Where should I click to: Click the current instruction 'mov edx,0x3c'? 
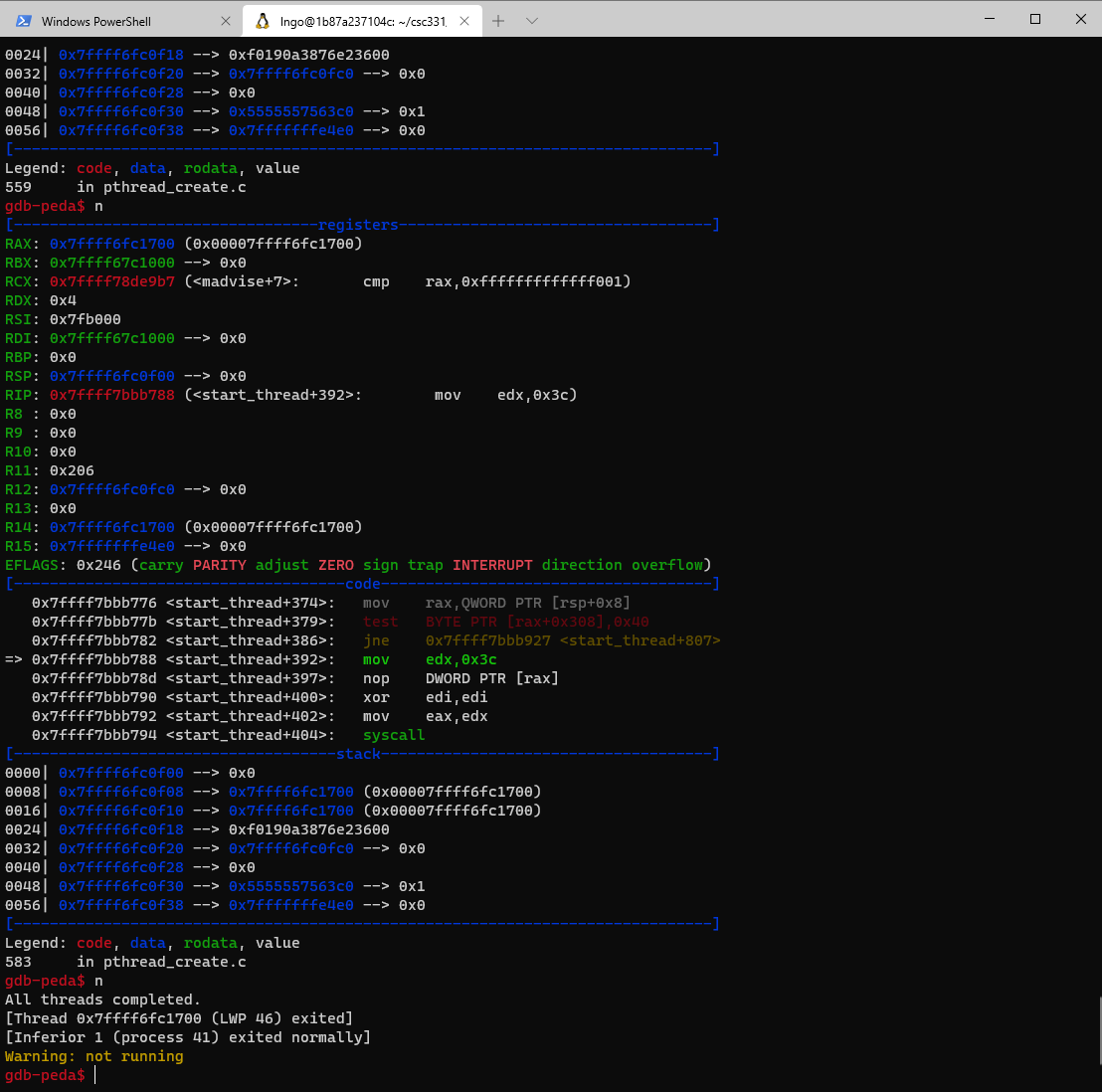pyautogui.click(x=430, y=659)
